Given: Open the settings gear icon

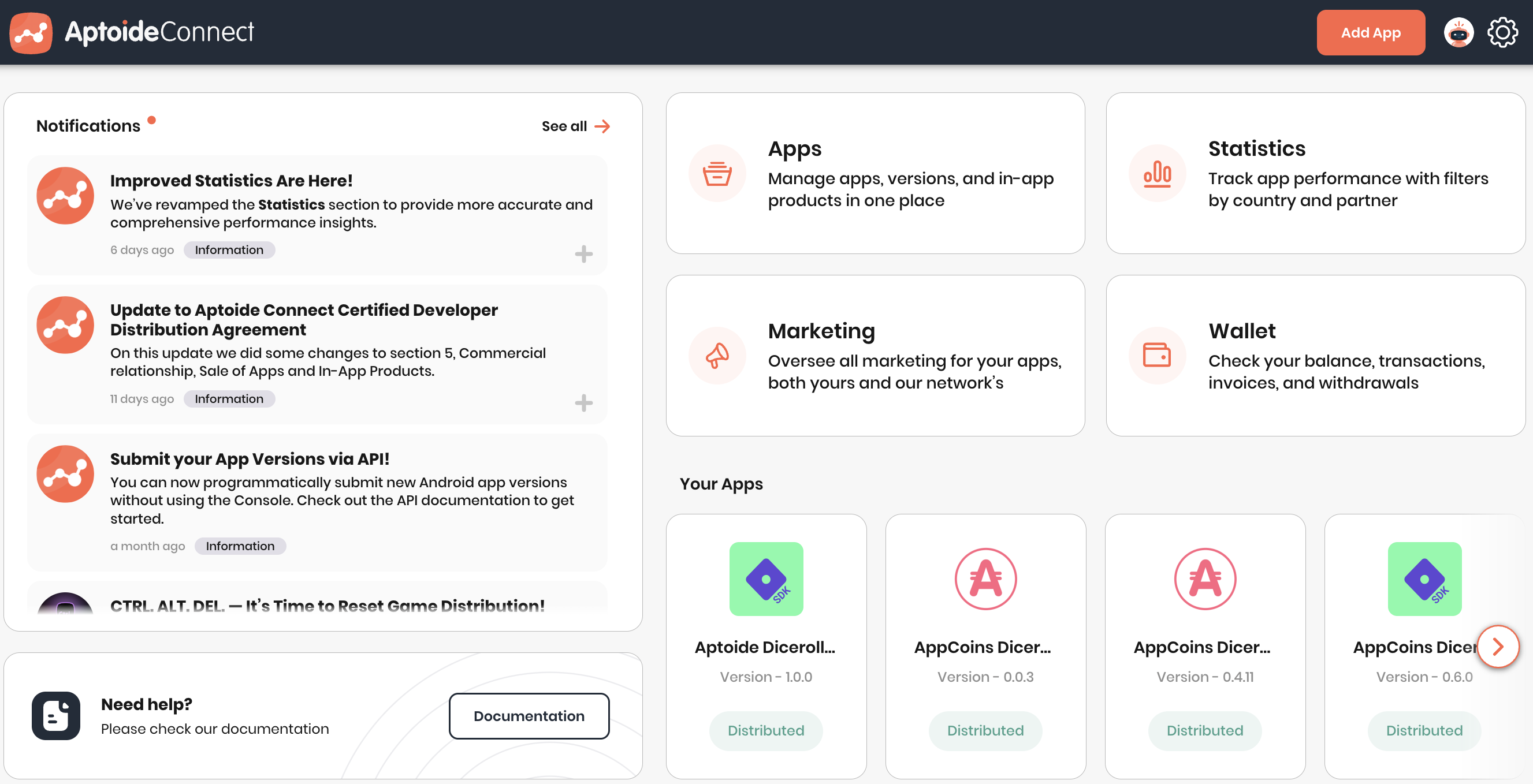Looking at the screenshot, I should coord(1502,33).
